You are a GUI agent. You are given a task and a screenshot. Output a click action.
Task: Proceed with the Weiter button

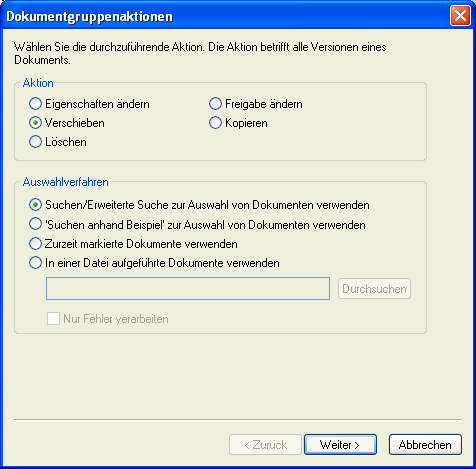(x=340, y=445)
